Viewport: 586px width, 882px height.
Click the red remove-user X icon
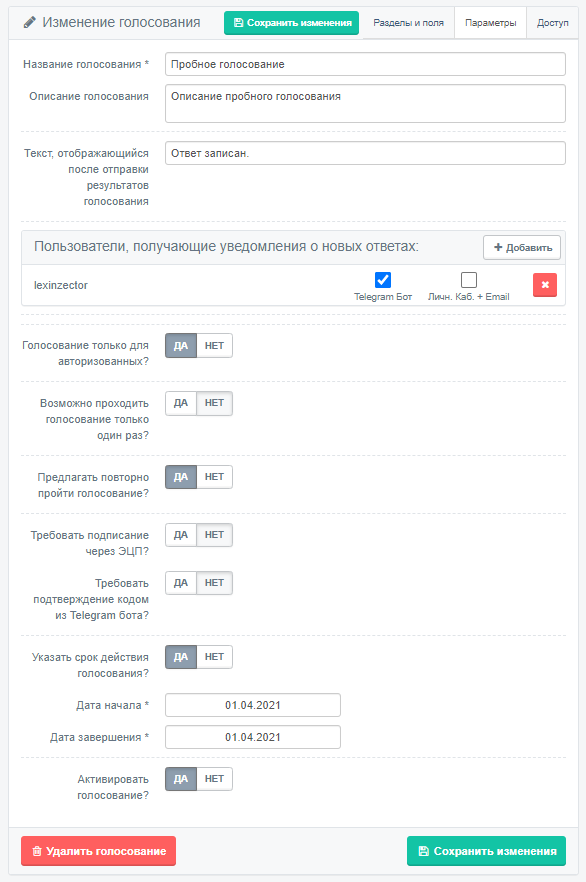[544, 285]
